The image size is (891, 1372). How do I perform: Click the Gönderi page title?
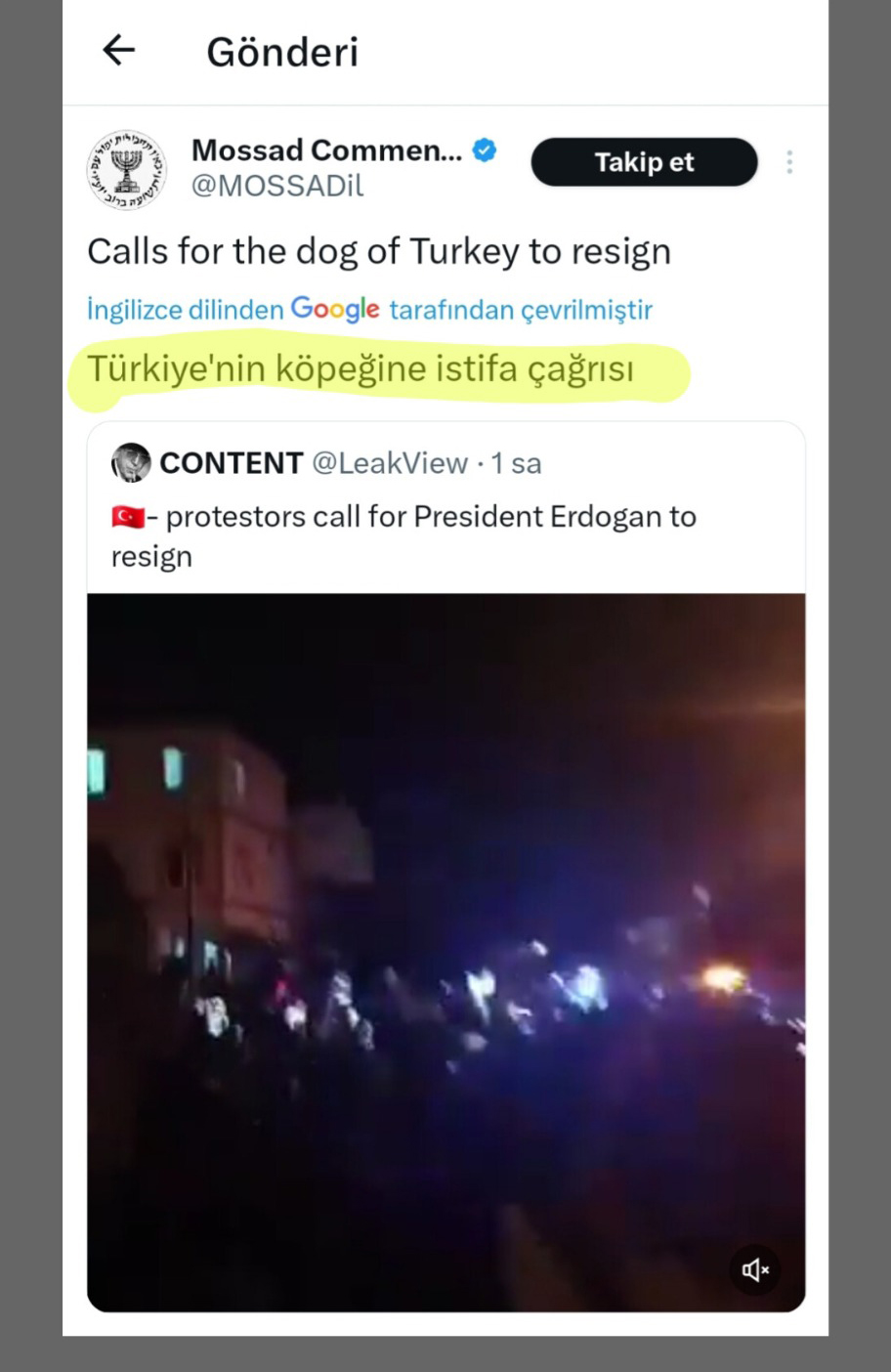(x=282, y=52)
